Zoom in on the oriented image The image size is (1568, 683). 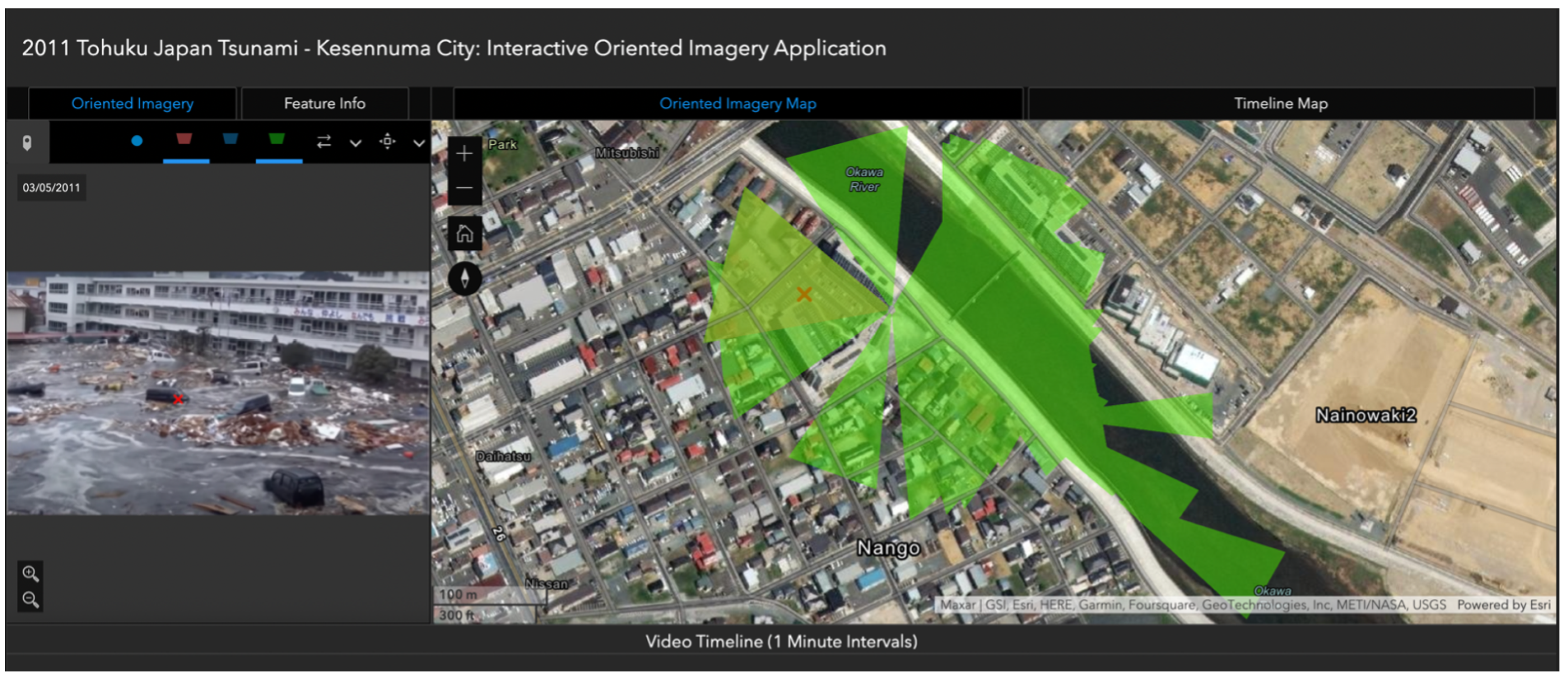click(31, 573)
